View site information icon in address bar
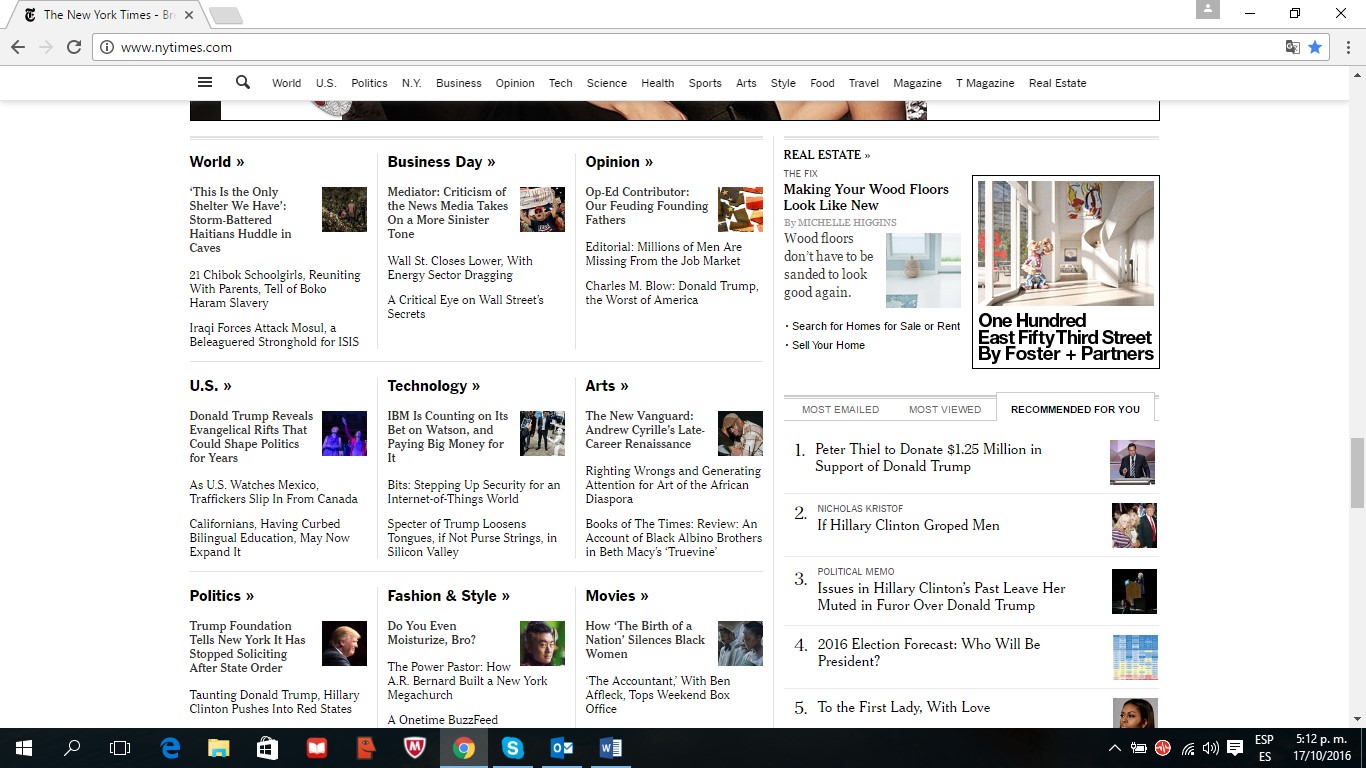The height and width of the screenshot is (768, 1366). [107, 47]
